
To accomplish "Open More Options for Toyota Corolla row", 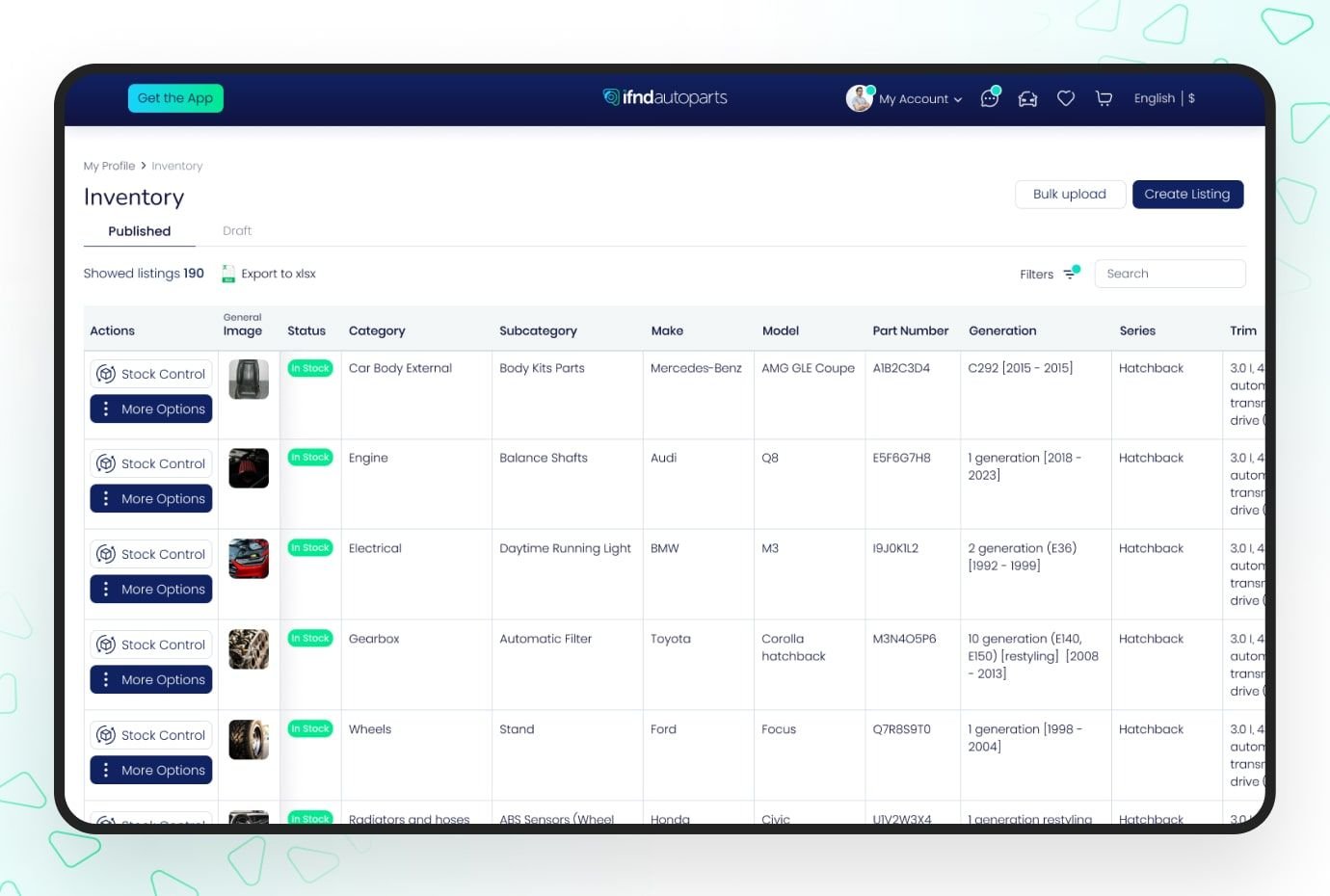I will 151,680.
